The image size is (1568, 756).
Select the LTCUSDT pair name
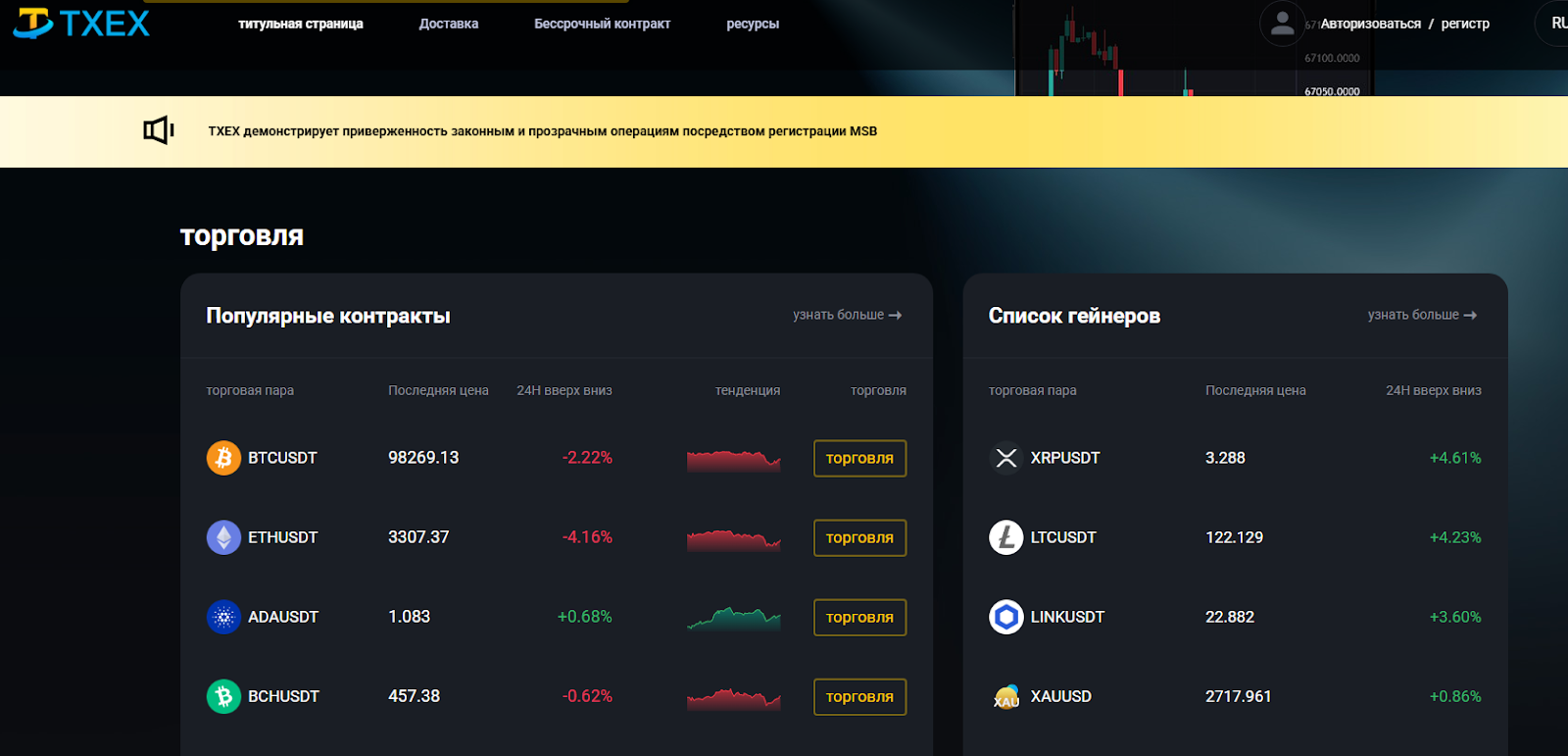coord(1063,537)
